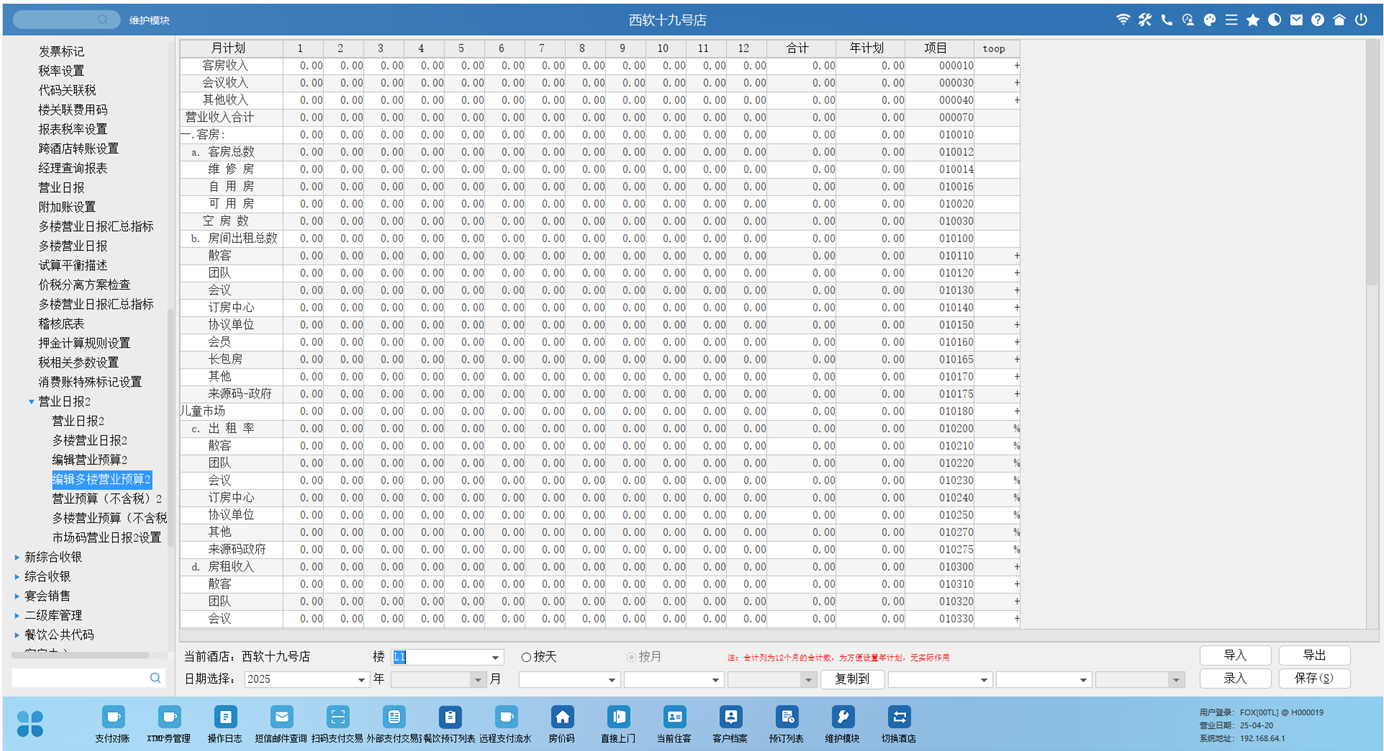The width and height of the screenshot is (1384, 751).
Task: Click the list menu icon in title bar
Action: click(1231, 20)
